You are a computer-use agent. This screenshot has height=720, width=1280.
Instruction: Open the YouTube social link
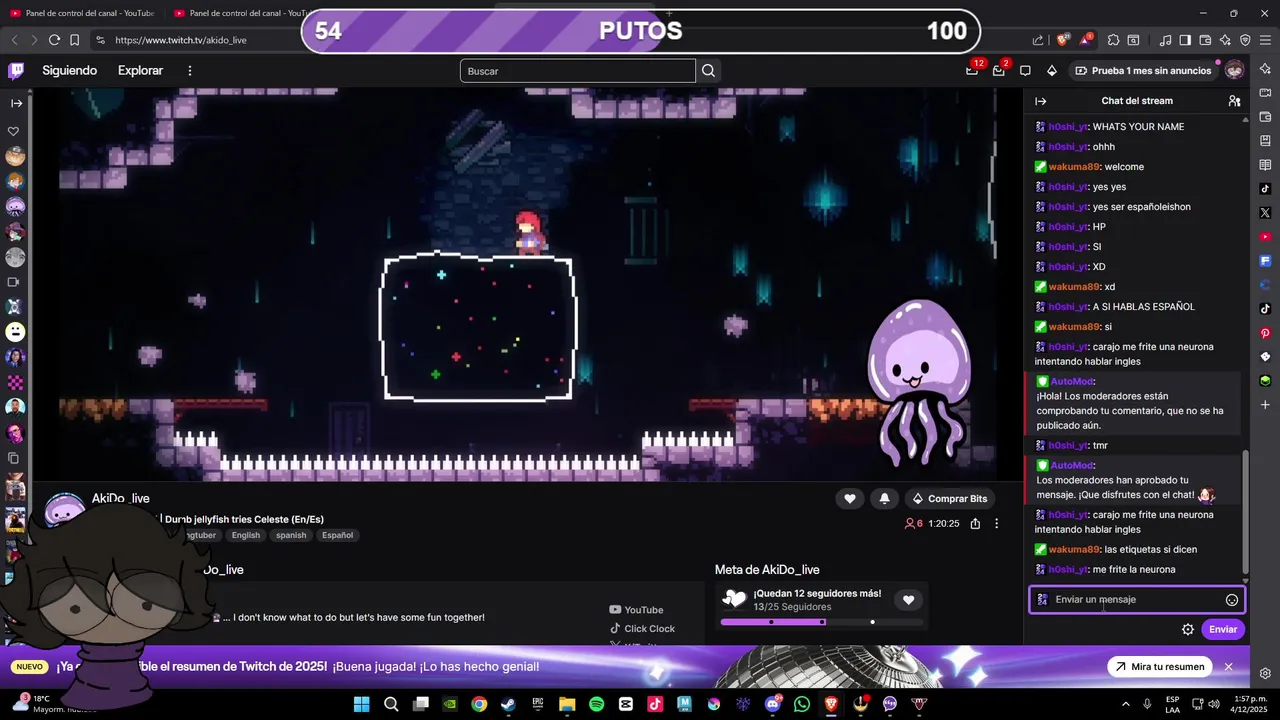tap(636, 610)
